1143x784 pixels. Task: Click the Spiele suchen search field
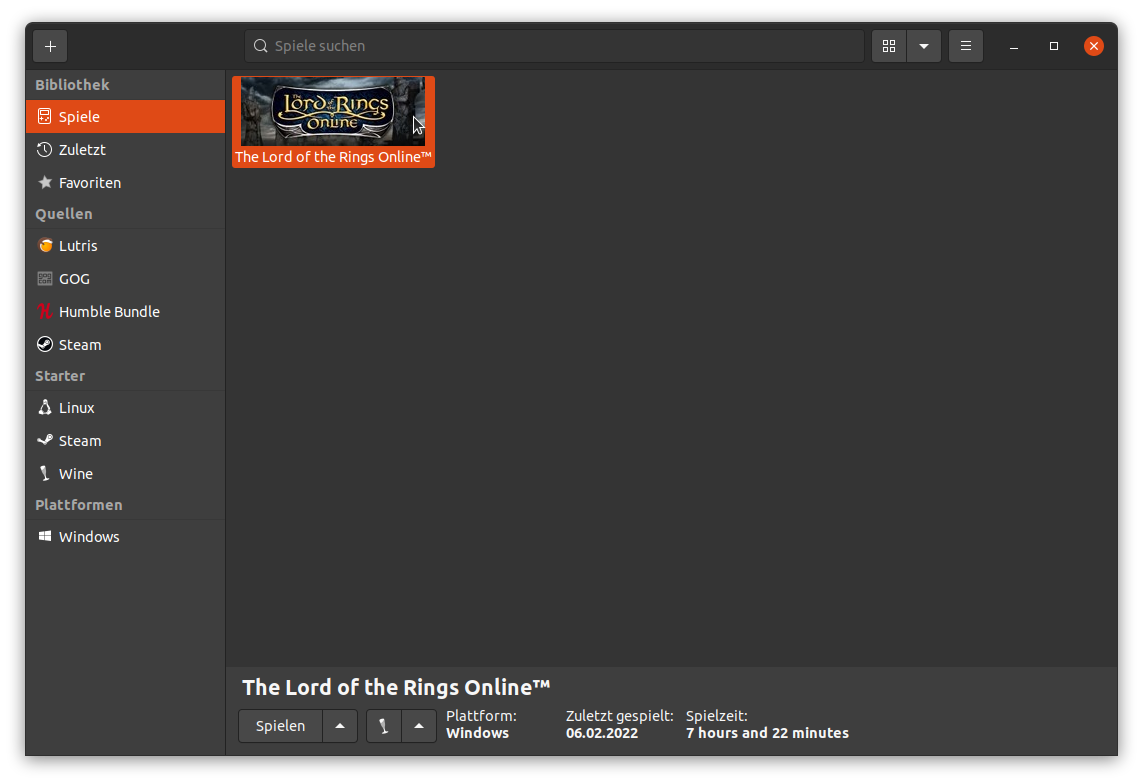pos(555,46)
